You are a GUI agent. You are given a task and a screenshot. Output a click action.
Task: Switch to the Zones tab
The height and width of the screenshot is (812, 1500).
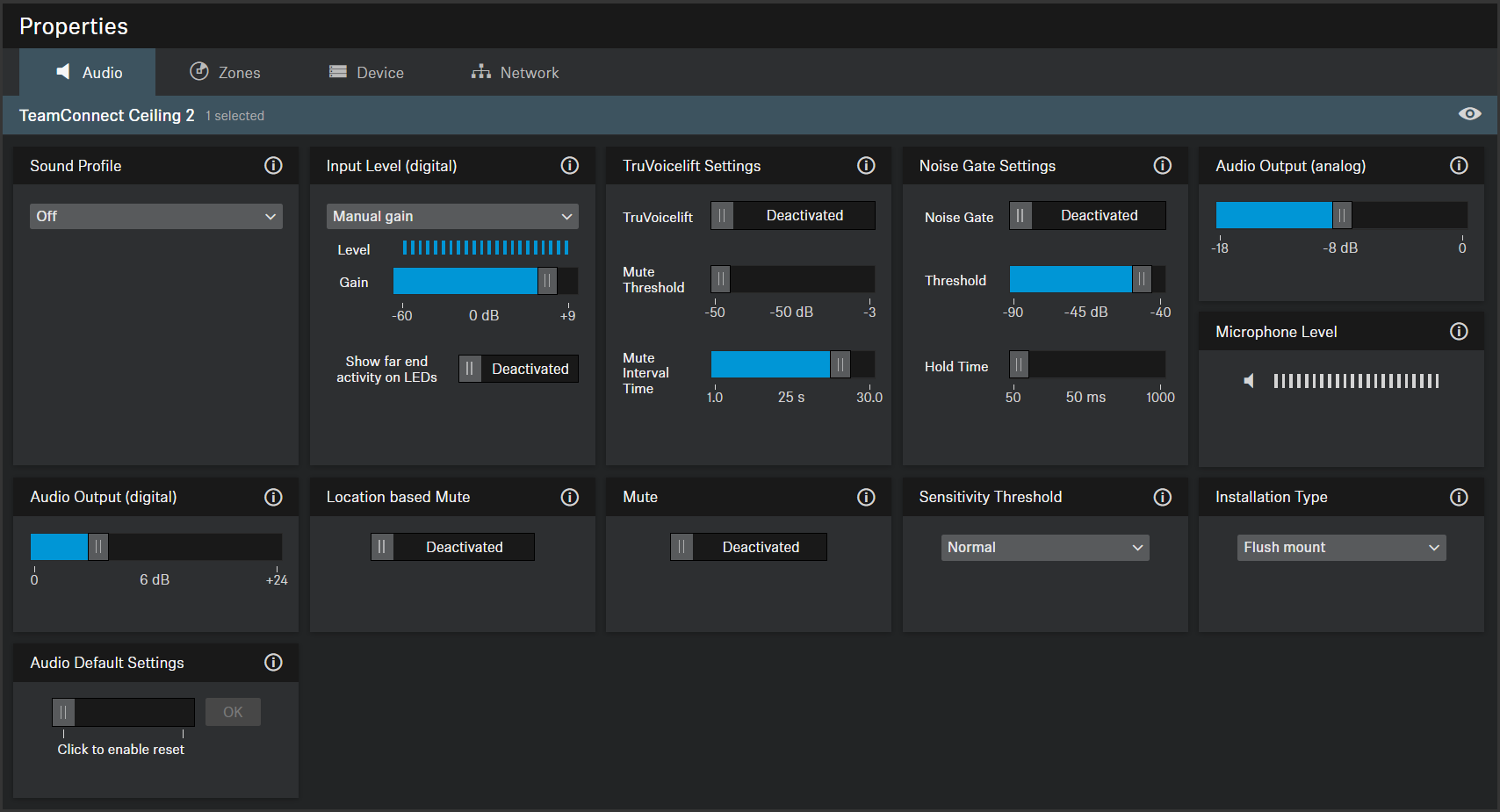click(226, 73)
